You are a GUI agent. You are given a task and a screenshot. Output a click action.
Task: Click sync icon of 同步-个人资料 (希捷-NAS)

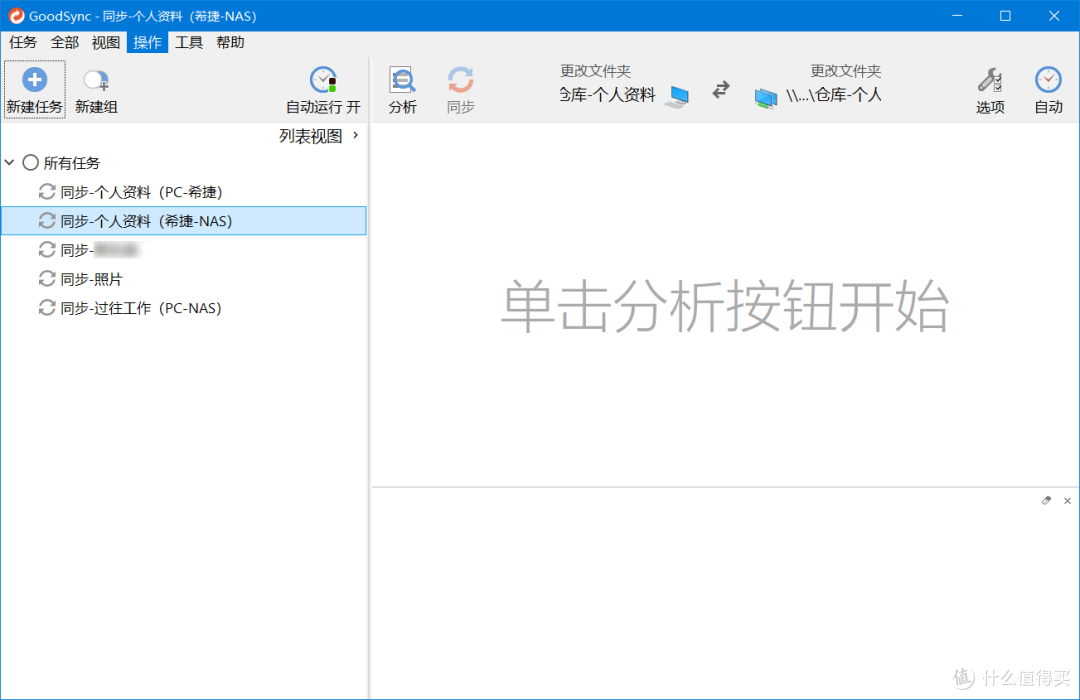47,220
